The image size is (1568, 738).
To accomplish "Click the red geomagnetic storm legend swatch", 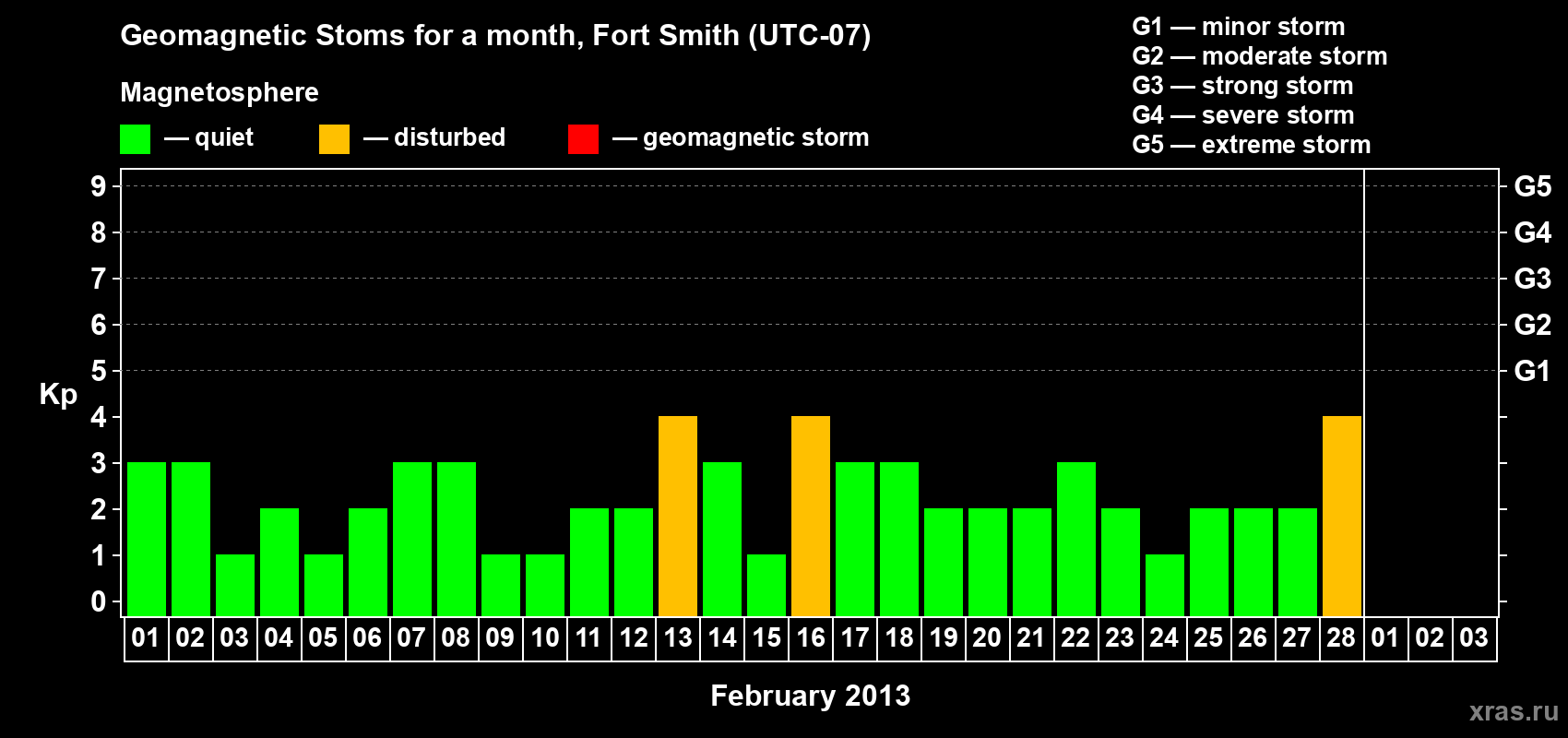I will point(583,139).
